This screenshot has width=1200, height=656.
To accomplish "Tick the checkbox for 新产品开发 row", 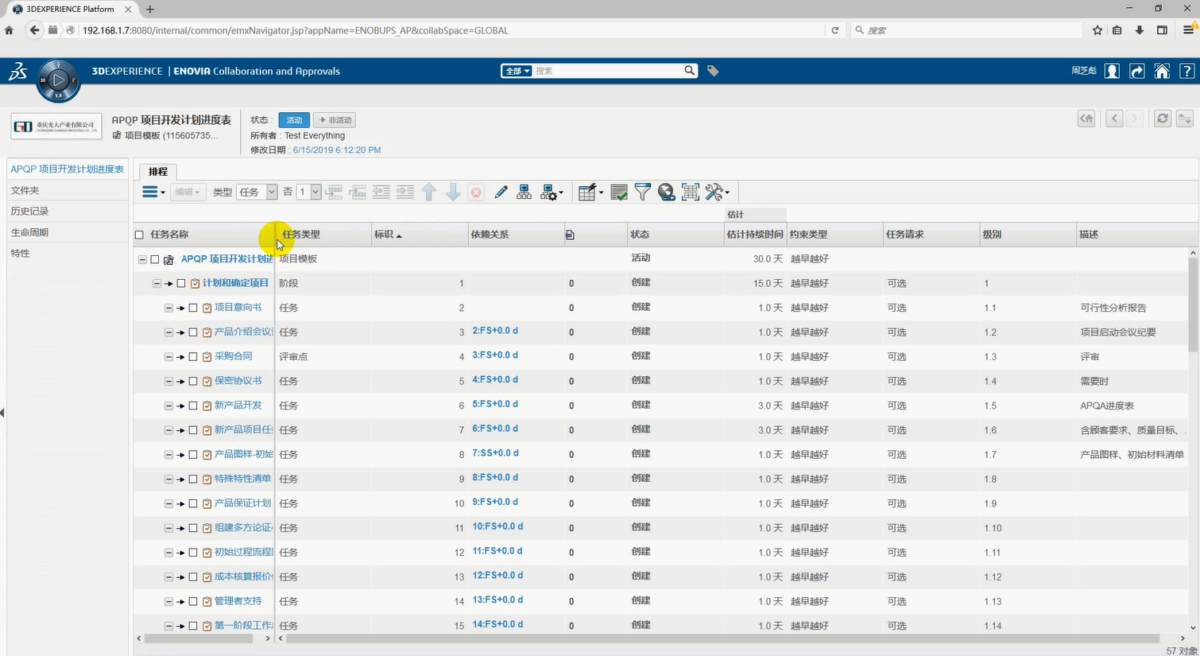I will pos(193,405).
